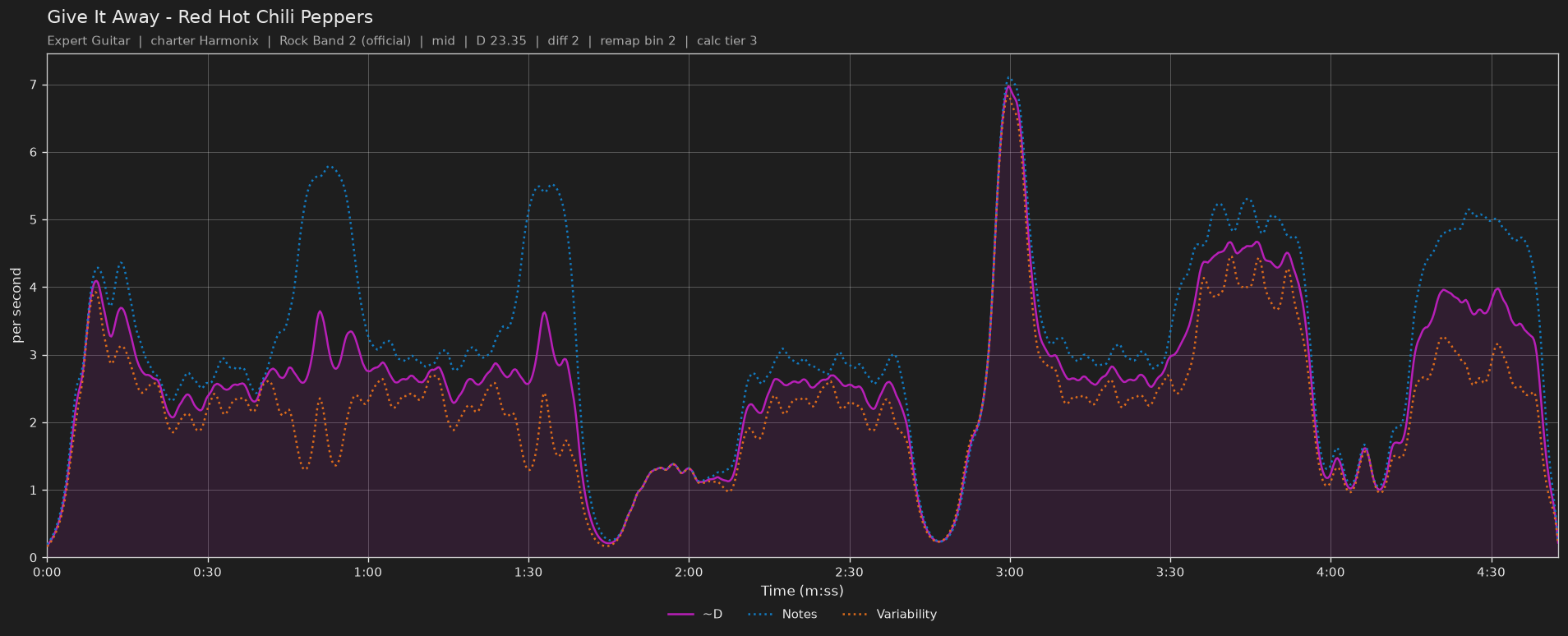Click the "2" tick on the y-axis
1568x636 pixels.
click(x=34, y=423)
